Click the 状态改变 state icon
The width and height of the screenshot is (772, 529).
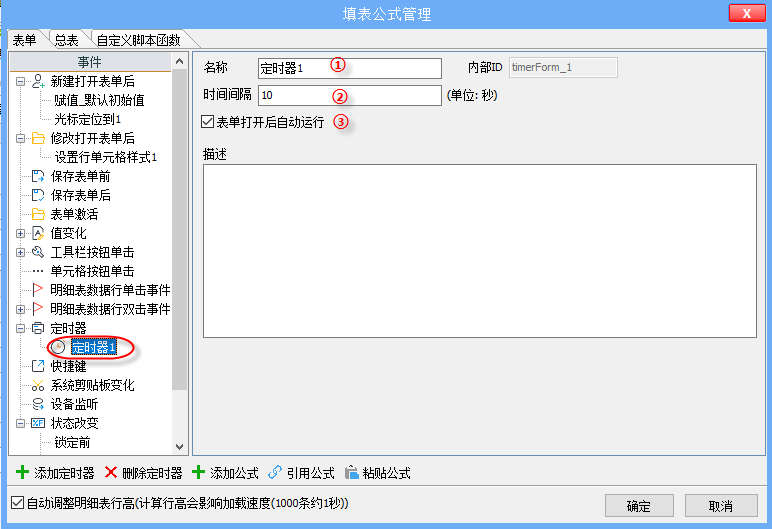[x=38, y=423]
